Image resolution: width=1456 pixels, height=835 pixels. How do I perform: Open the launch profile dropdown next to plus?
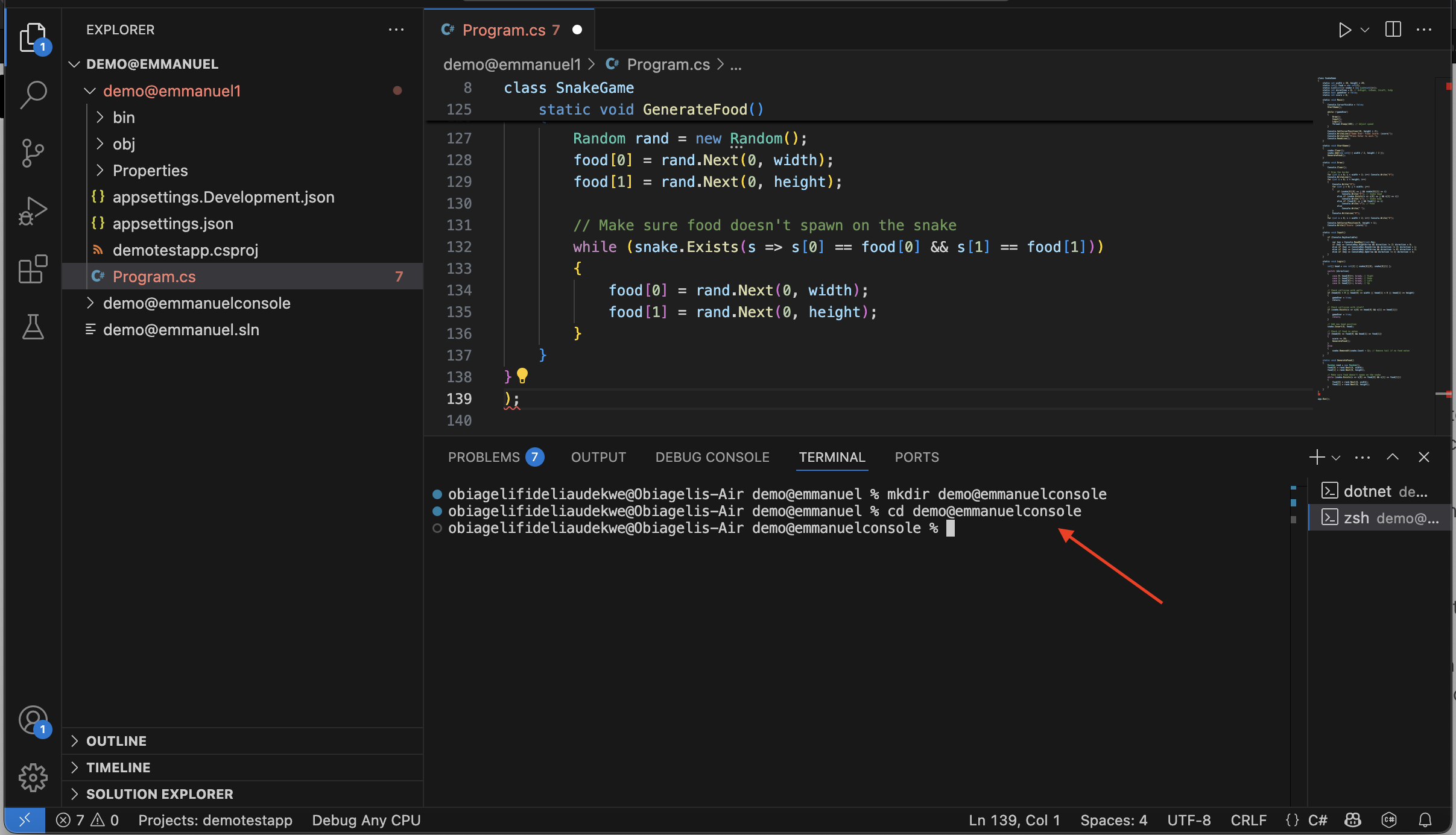1336,458
